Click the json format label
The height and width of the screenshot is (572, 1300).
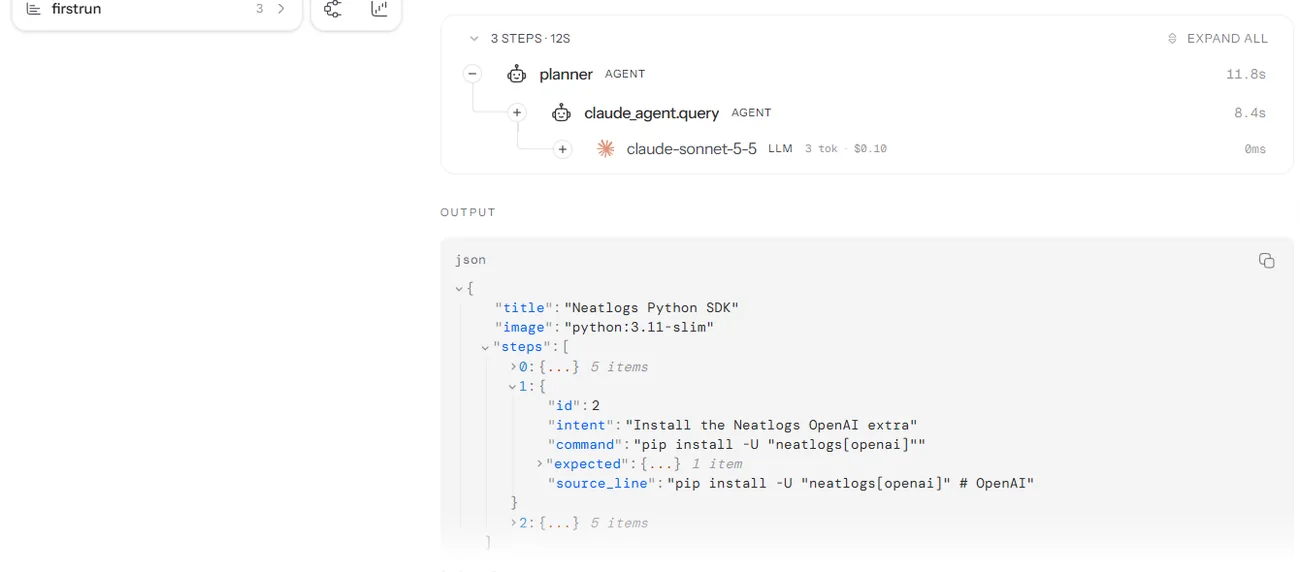tap(471, 260)
